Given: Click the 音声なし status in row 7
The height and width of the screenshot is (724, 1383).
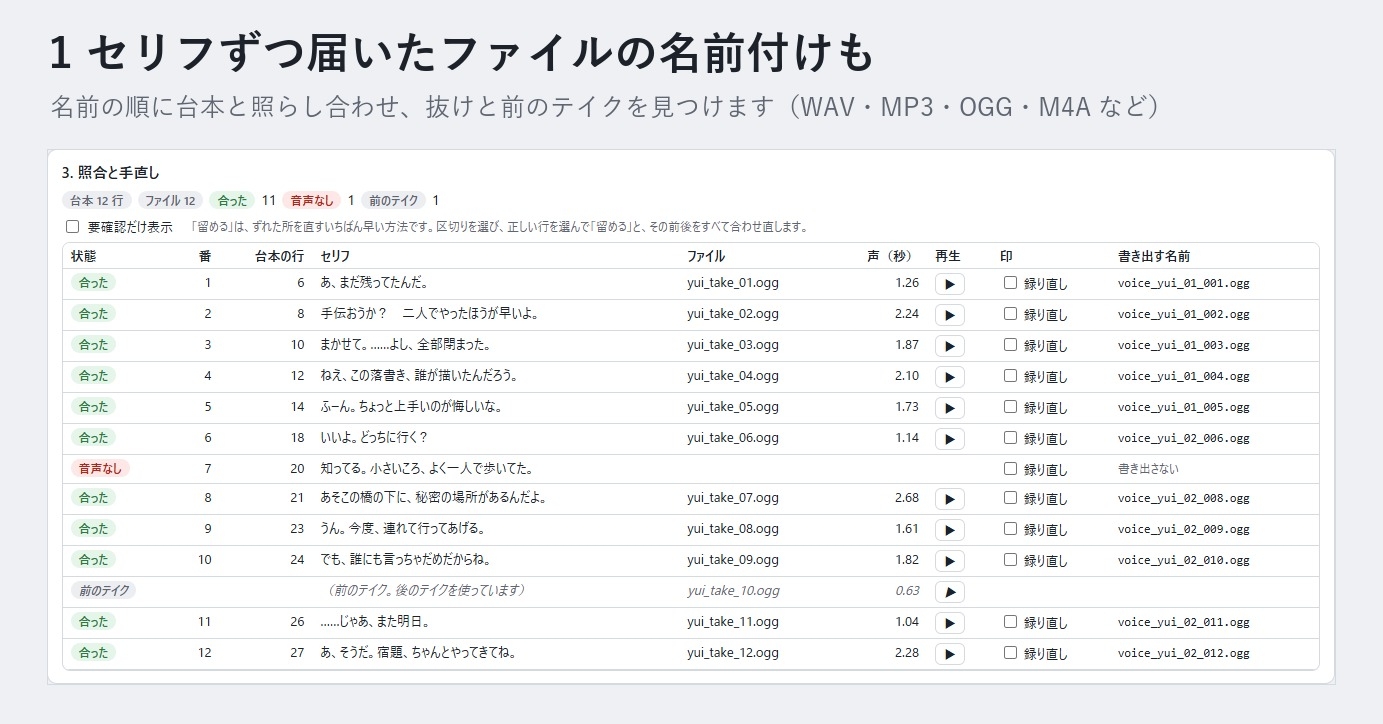Looking at the screenshot, I should (100, 468).
